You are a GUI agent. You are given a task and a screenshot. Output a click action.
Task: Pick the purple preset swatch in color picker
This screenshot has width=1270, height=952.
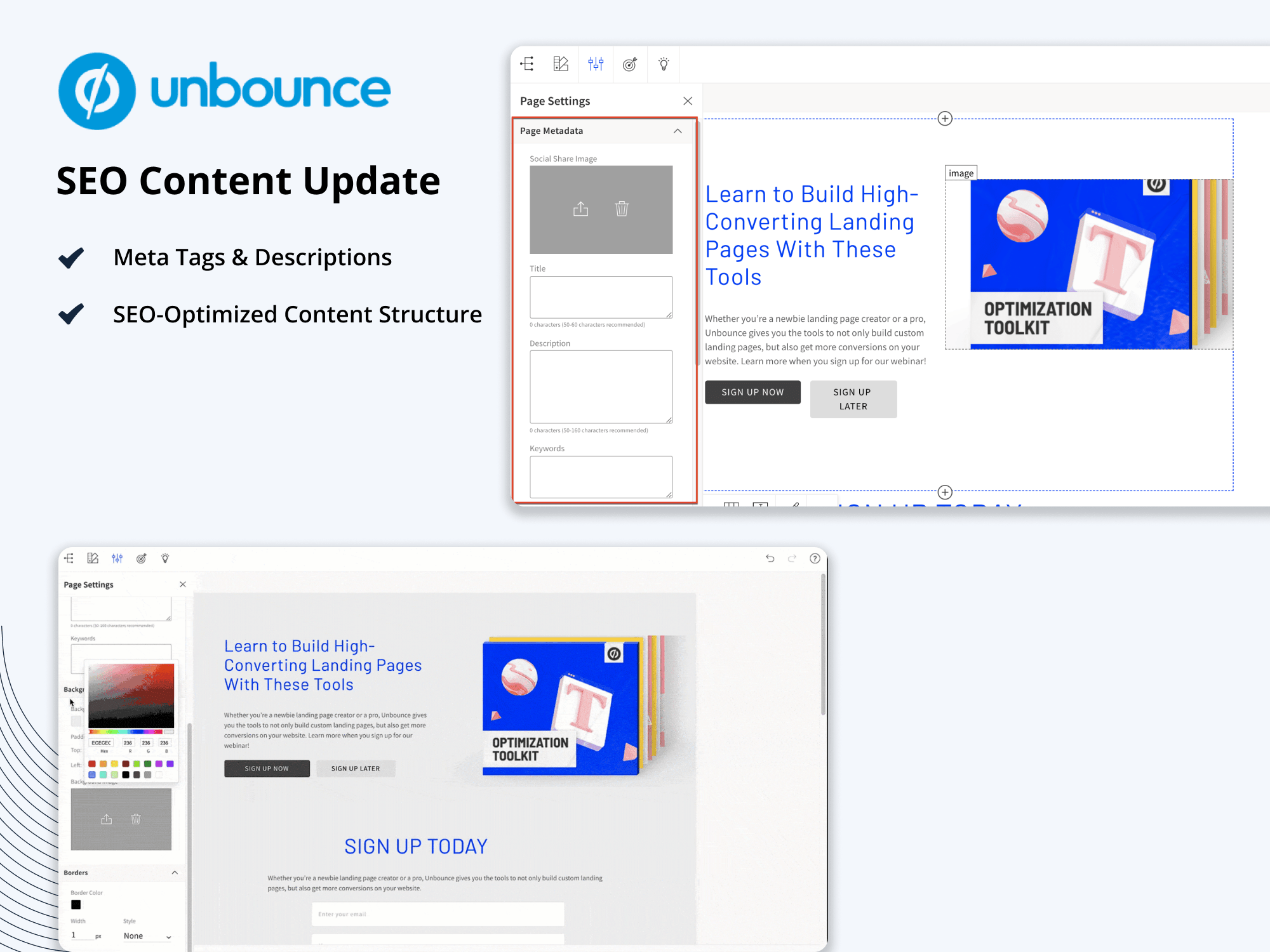(x=170, y=764)
